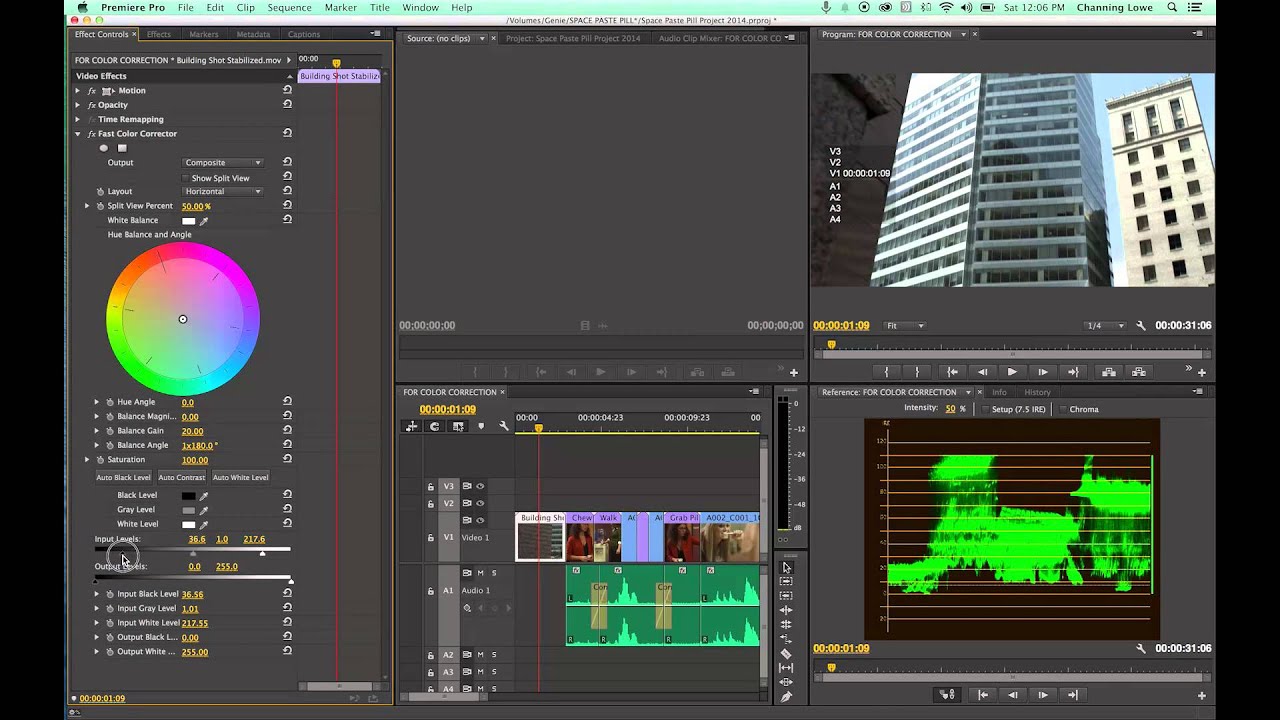The width and height of the screenshot is (1280, 720).
Task: Enable the Setup (7.5 IRE) checkbox
Action: point(983,409)
